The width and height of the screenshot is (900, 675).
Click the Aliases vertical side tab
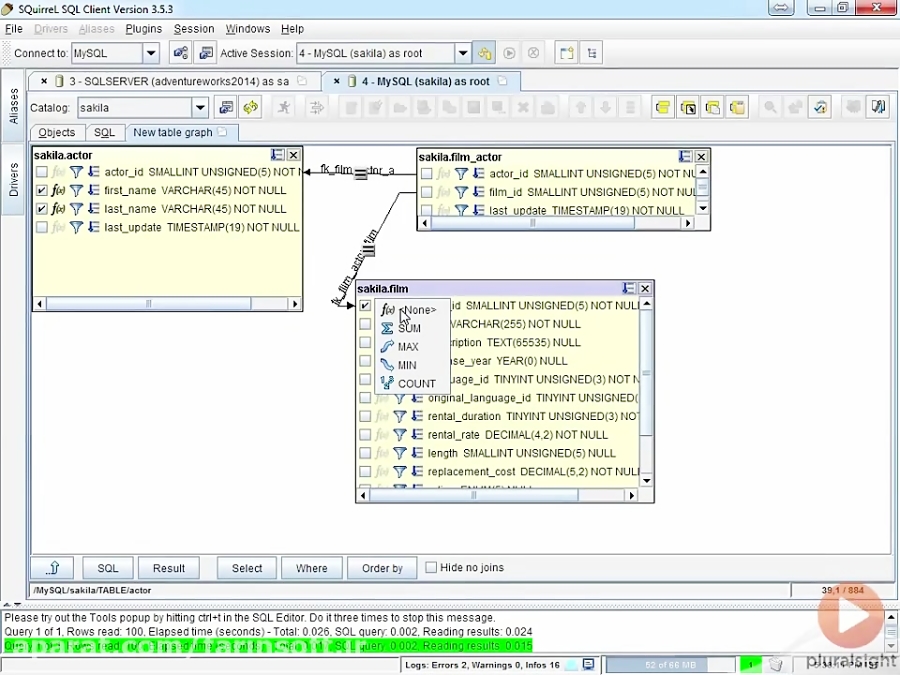coord(13,107)
